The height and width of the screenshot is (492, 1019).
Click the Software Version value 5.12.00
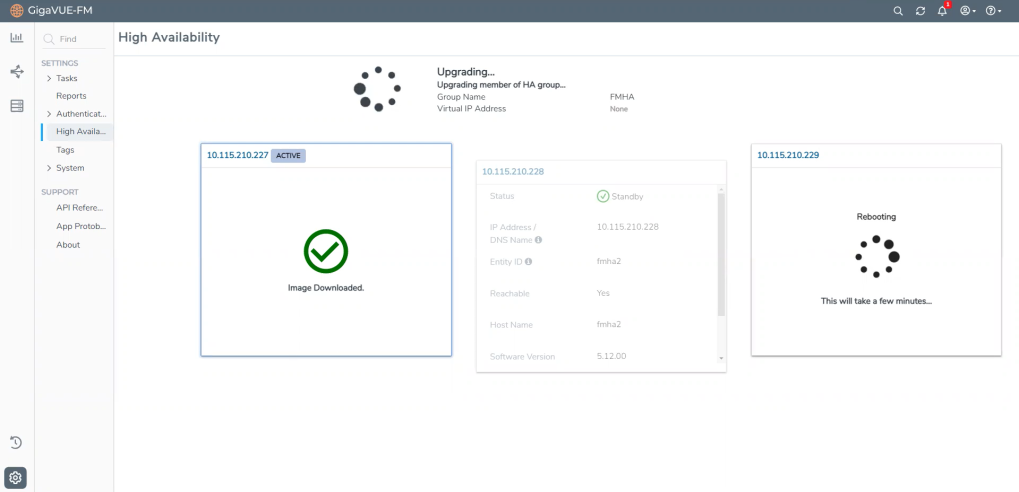tap(612, 356)
